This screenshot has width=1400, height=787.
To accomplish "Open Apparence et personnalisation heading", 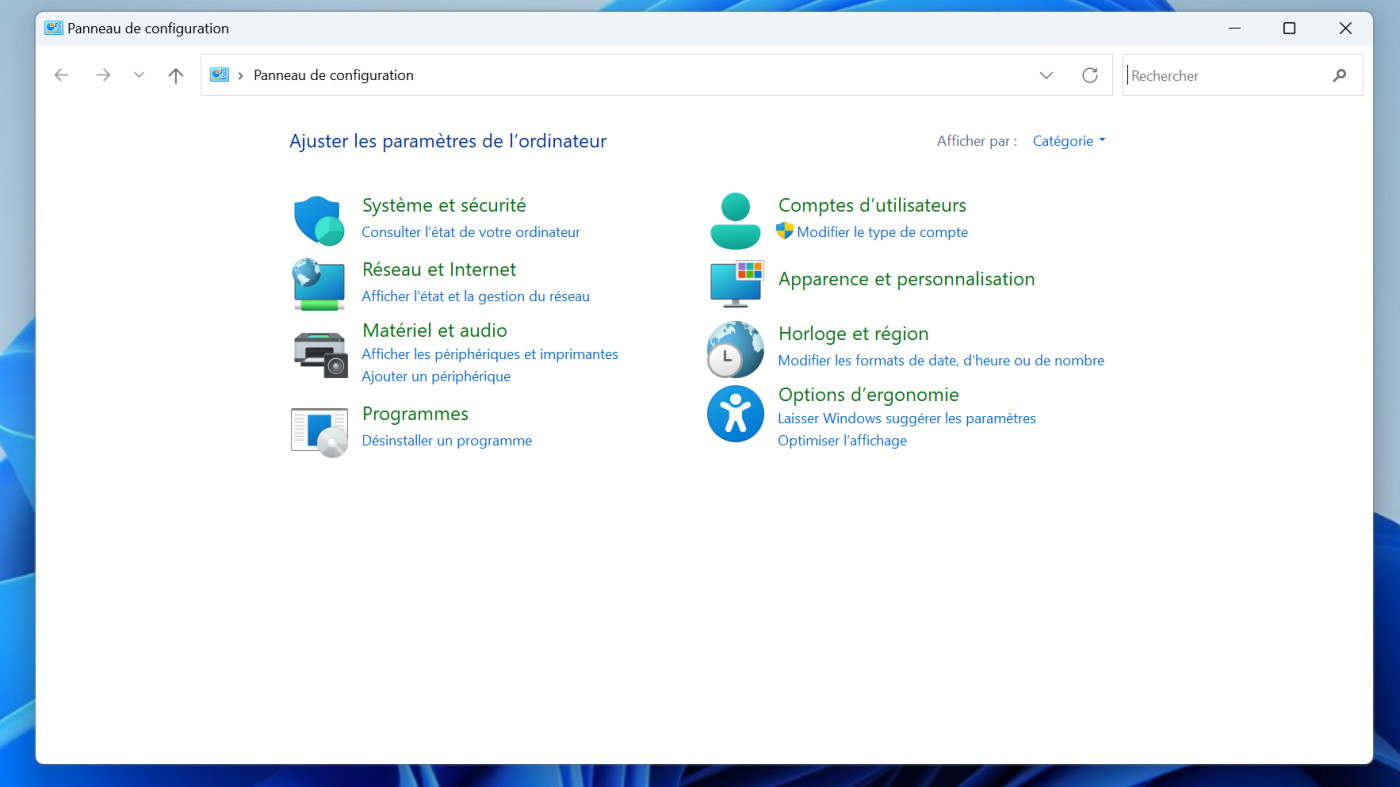I will [907, 279].
